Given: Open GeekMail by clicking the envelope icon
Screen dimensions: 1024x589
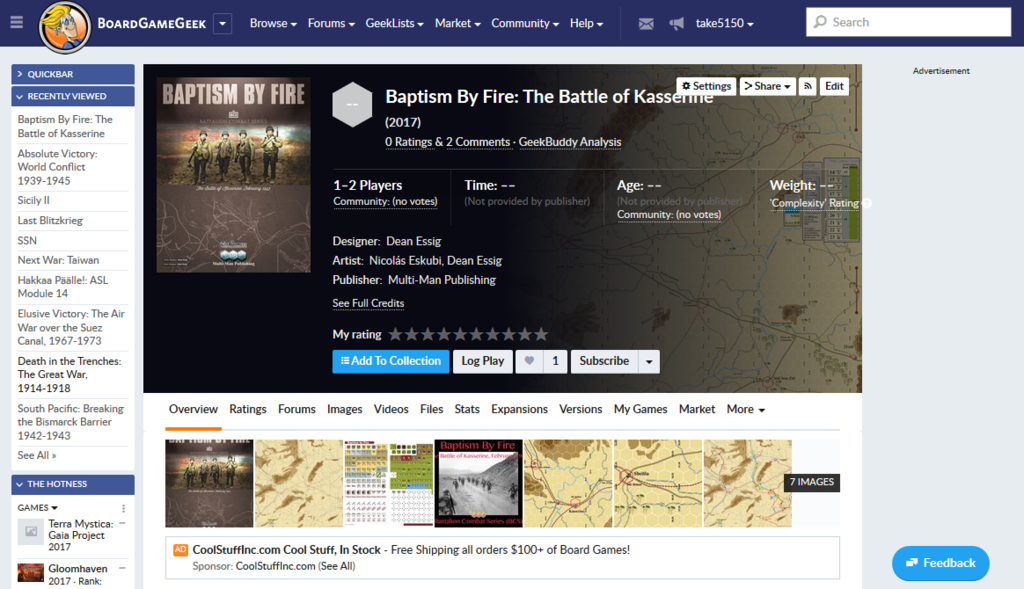Looking at the screenshot, I should click(x=645, y=23).
